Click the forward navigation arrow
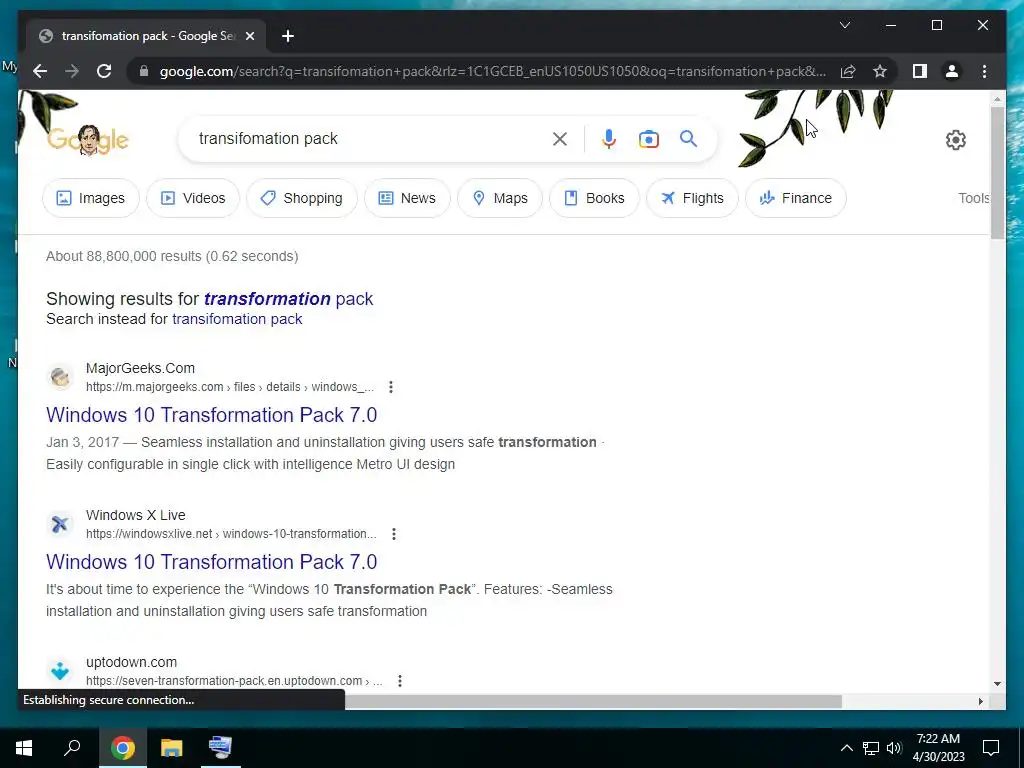This screenshot has width=1024, height=768. click(72, 71)
